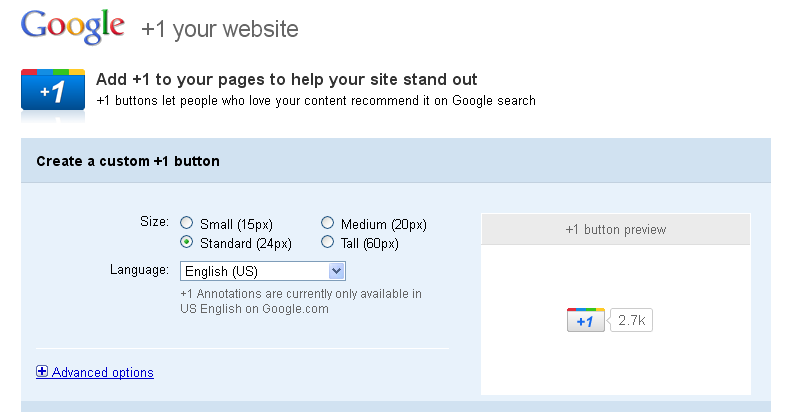Open the Language dropdown arrow

coord(337,271)
